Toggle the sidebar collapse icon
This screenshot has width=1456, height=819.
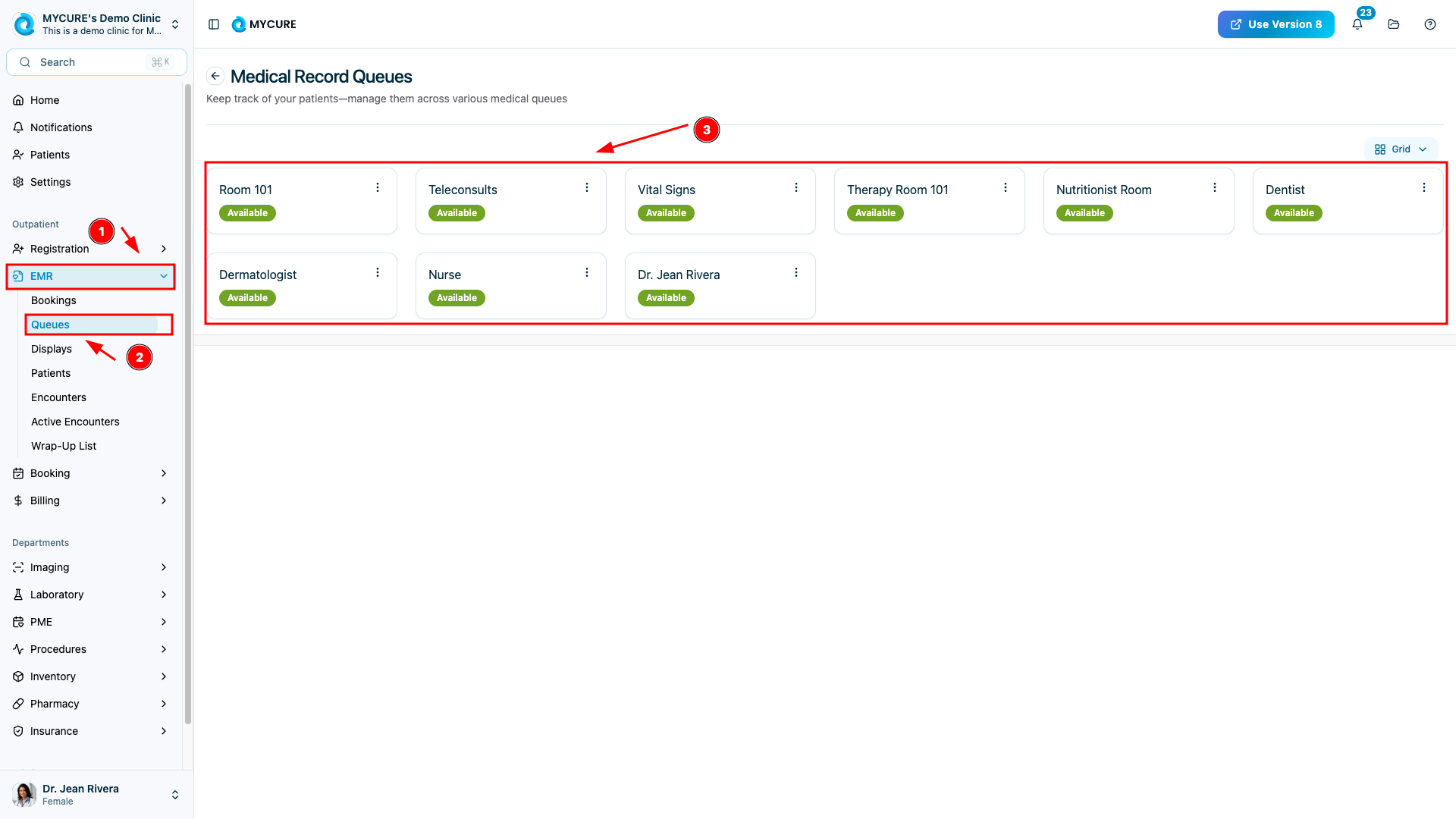(214, 24)
